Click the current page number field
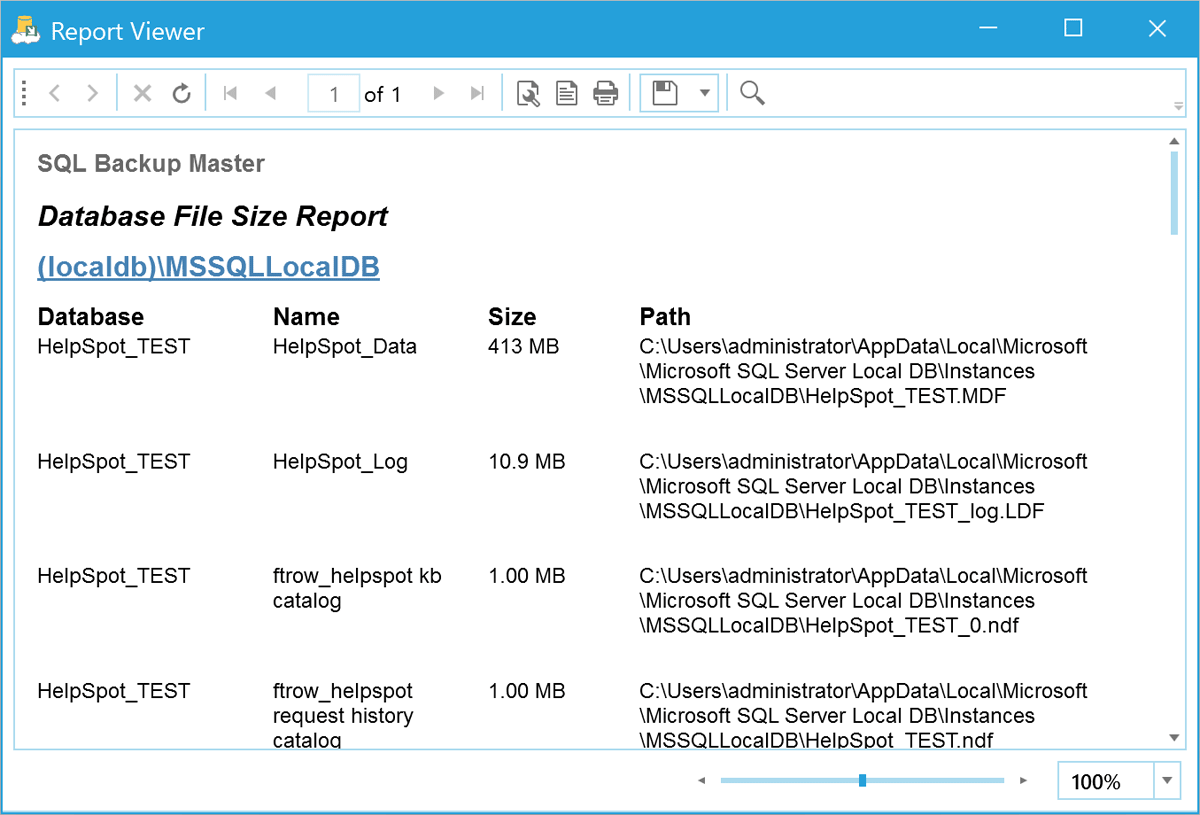The image size is (1200, 815). [334, 94]
